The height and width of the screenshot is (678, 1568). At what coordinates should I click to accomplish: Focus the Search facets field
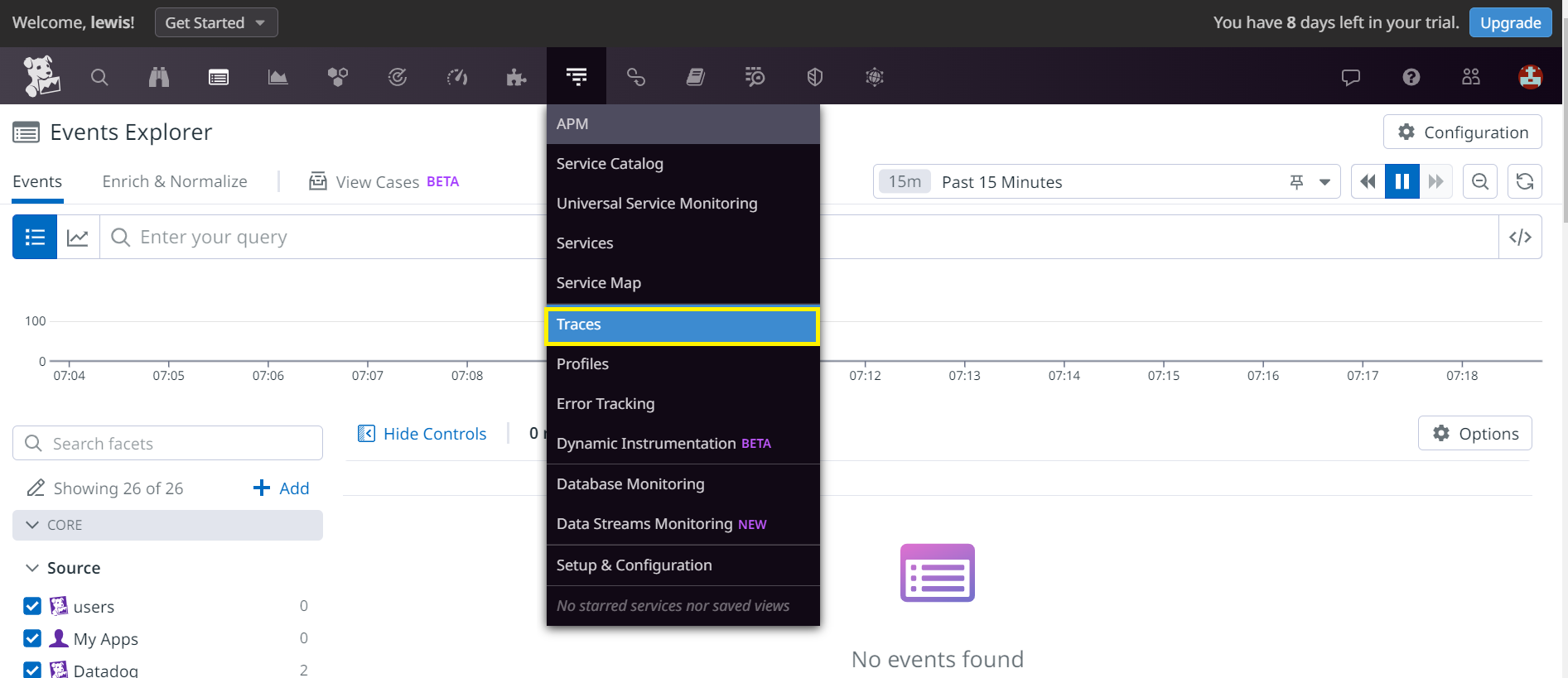[x=167, y=444]
